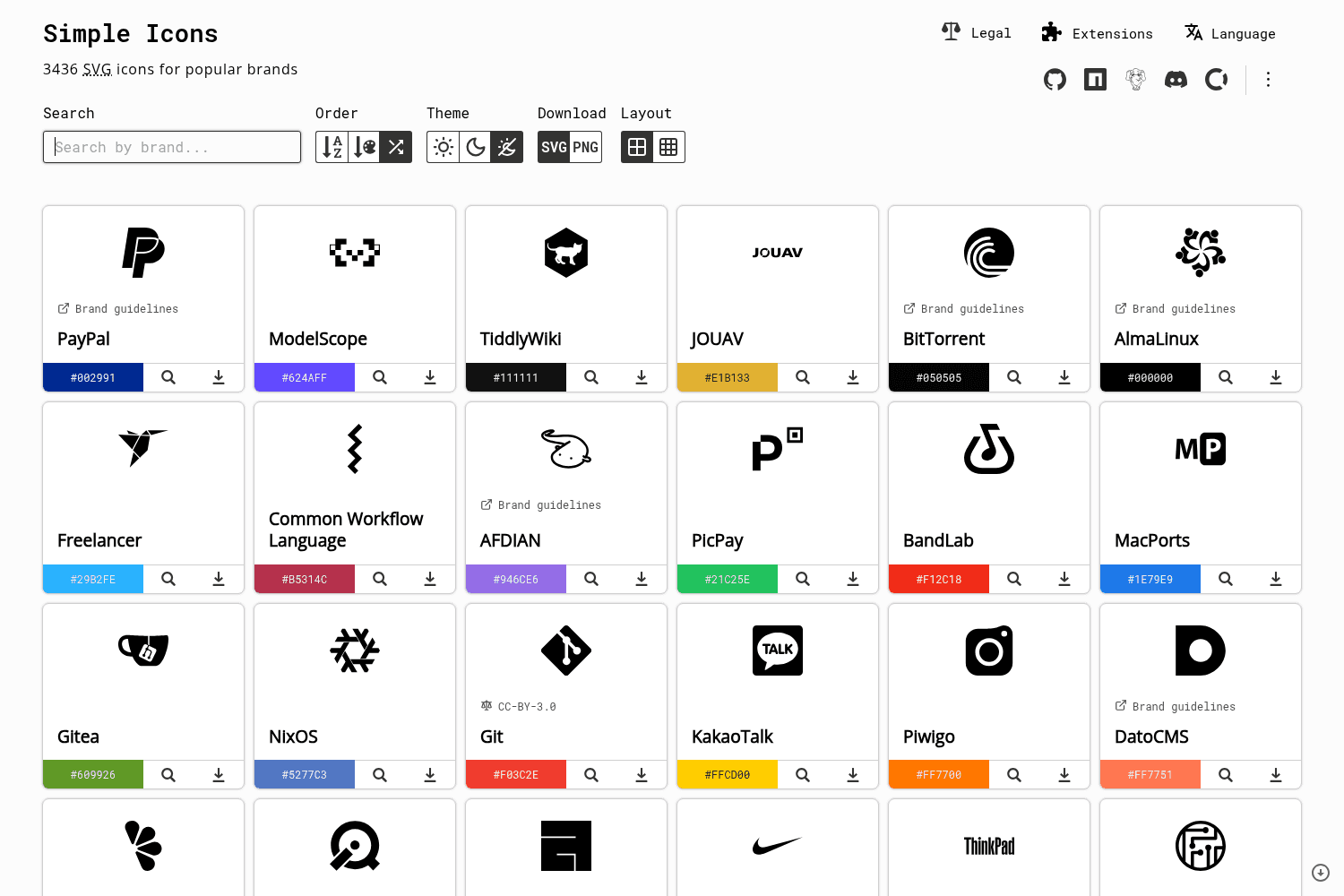Click the NixOS logo icon
The image size is (1344, 896).
pos(355,650)
